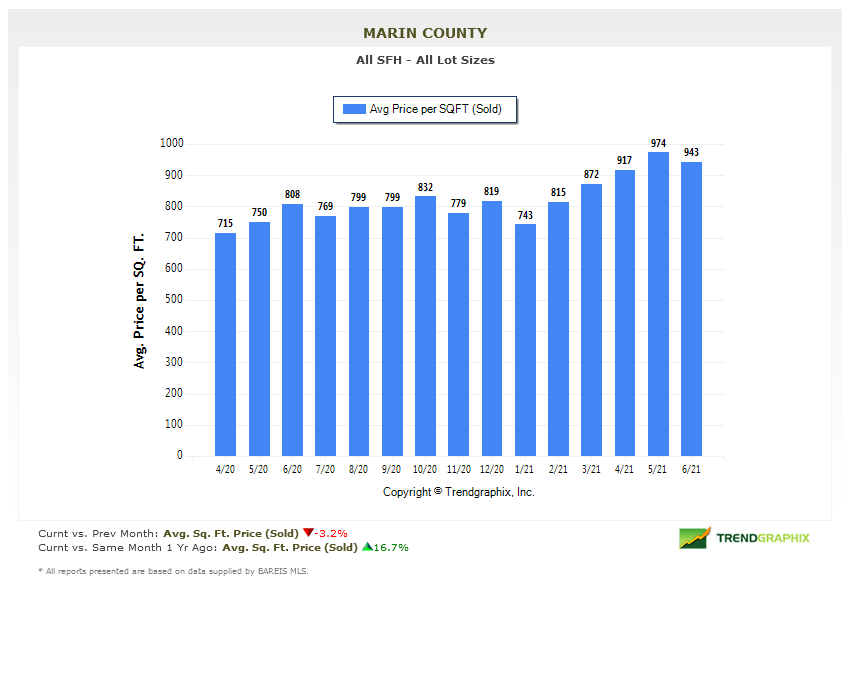850x700 pixels.
Task: Click the Copyright Trendgraphix link
Action: click(x=458, y=492)
